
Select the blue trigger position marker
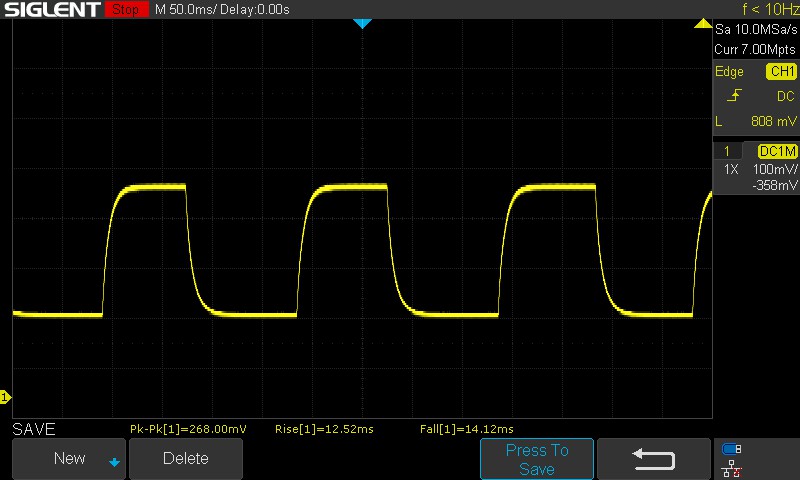[x=362, y=23]
